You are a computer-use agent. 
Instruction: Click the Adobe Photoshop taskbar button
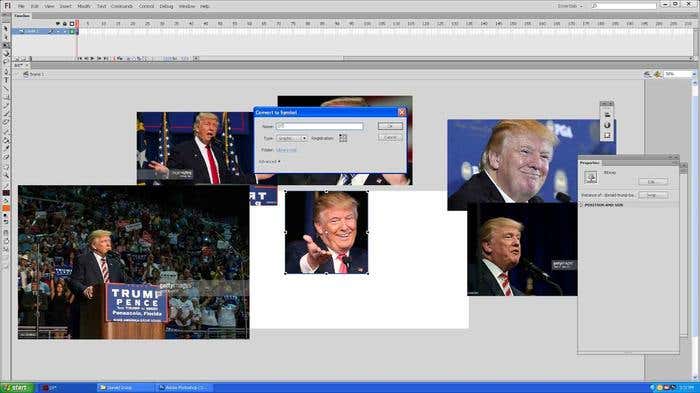pos(184,388)
